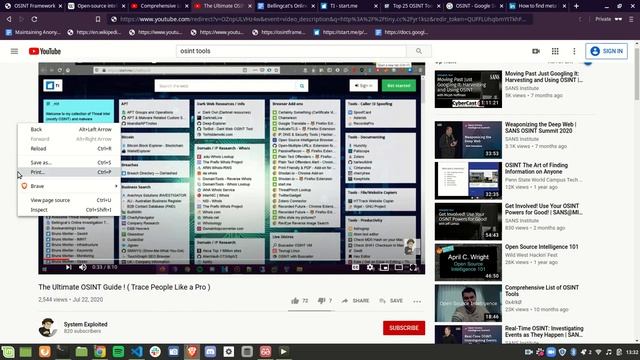Mute the video volume speaker

coord(82,267)
